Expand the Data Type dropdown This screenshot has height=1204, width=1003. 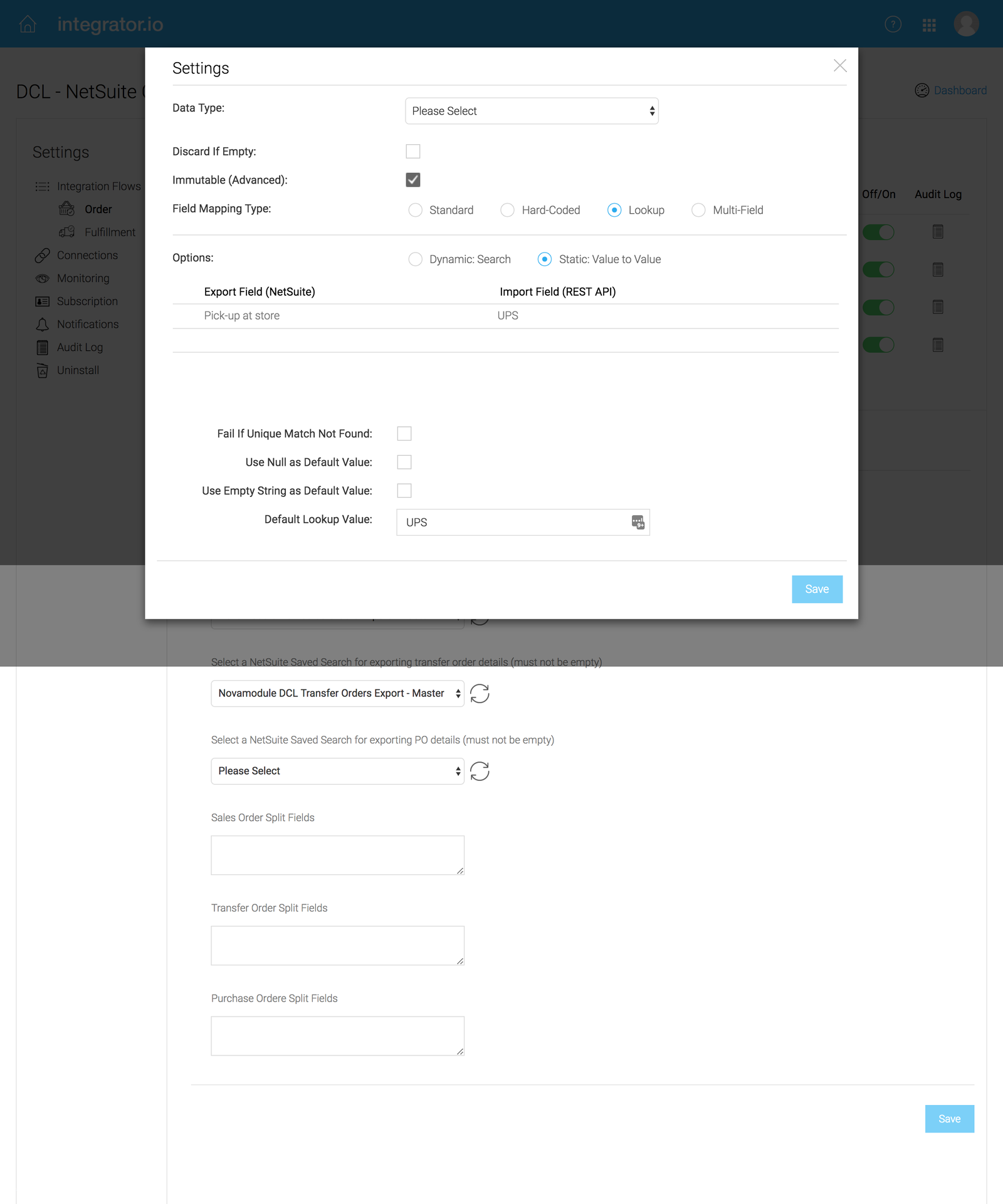pos(532,111)
